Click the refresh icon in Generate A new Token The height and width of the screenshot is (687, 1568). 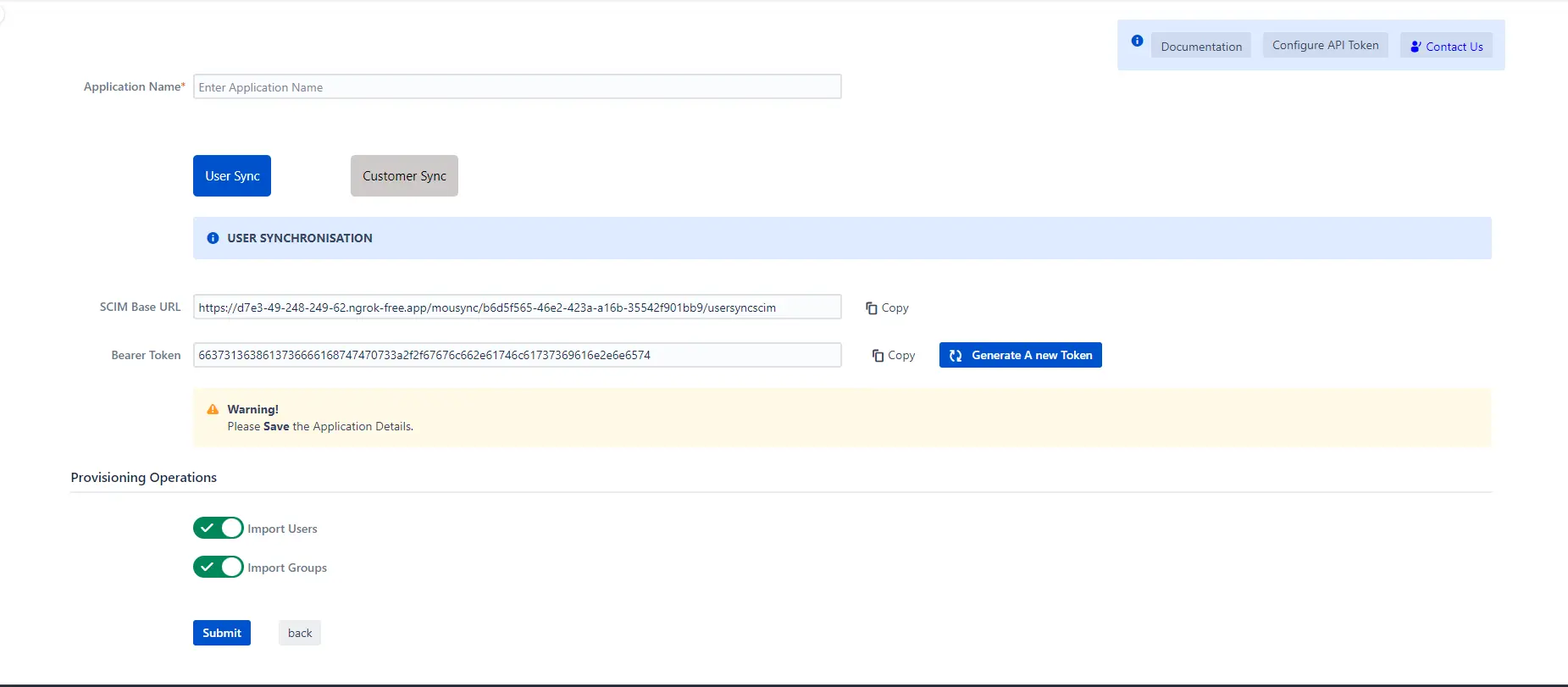956,356
